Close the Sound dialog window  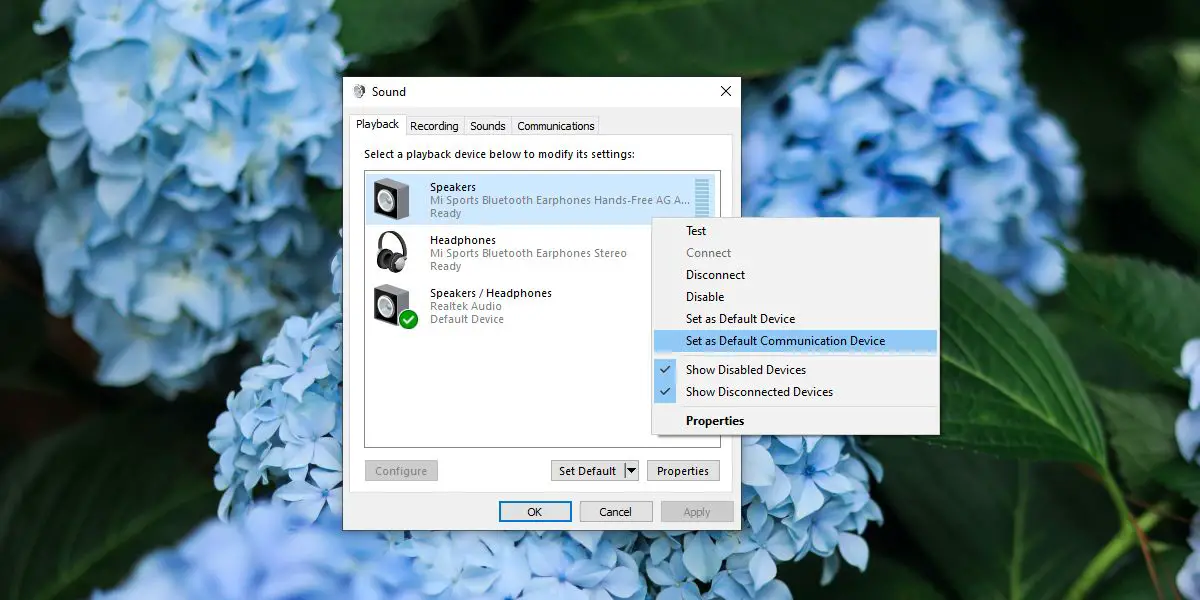(726, 91)
